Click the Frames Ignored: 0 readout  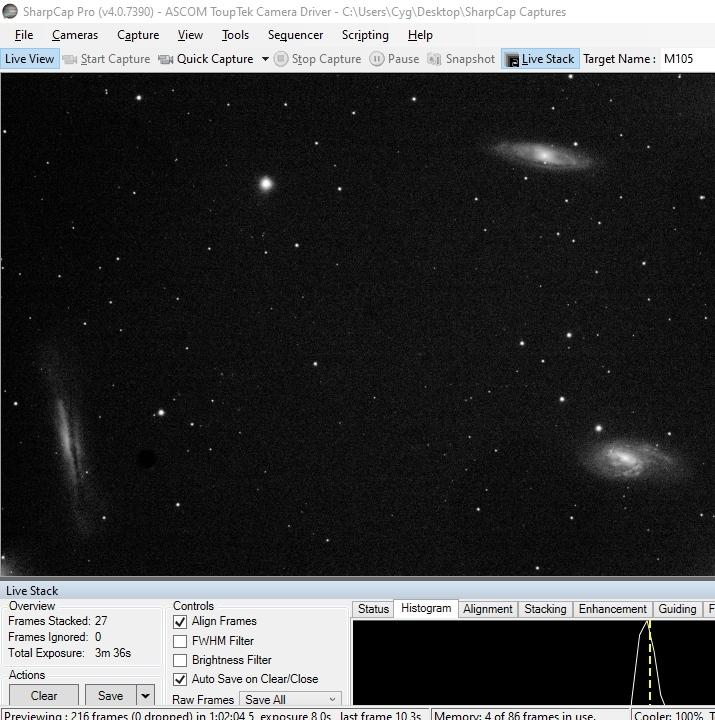tap(55, 637)
